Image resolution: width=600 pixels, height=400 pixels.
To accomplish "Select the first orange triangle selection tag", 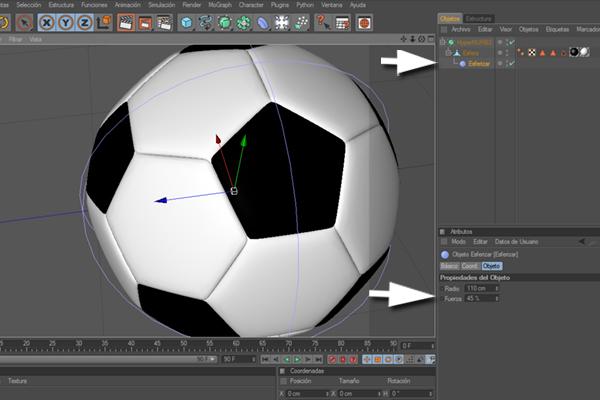I will click(x=542, y=53).
